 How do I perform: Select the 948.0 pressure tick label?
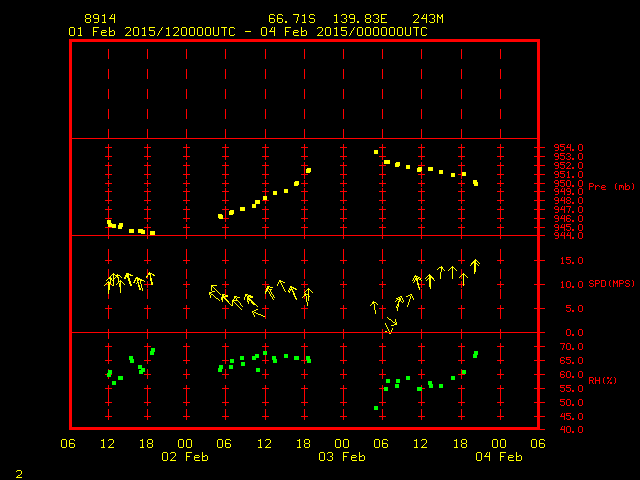click(568, 200)
